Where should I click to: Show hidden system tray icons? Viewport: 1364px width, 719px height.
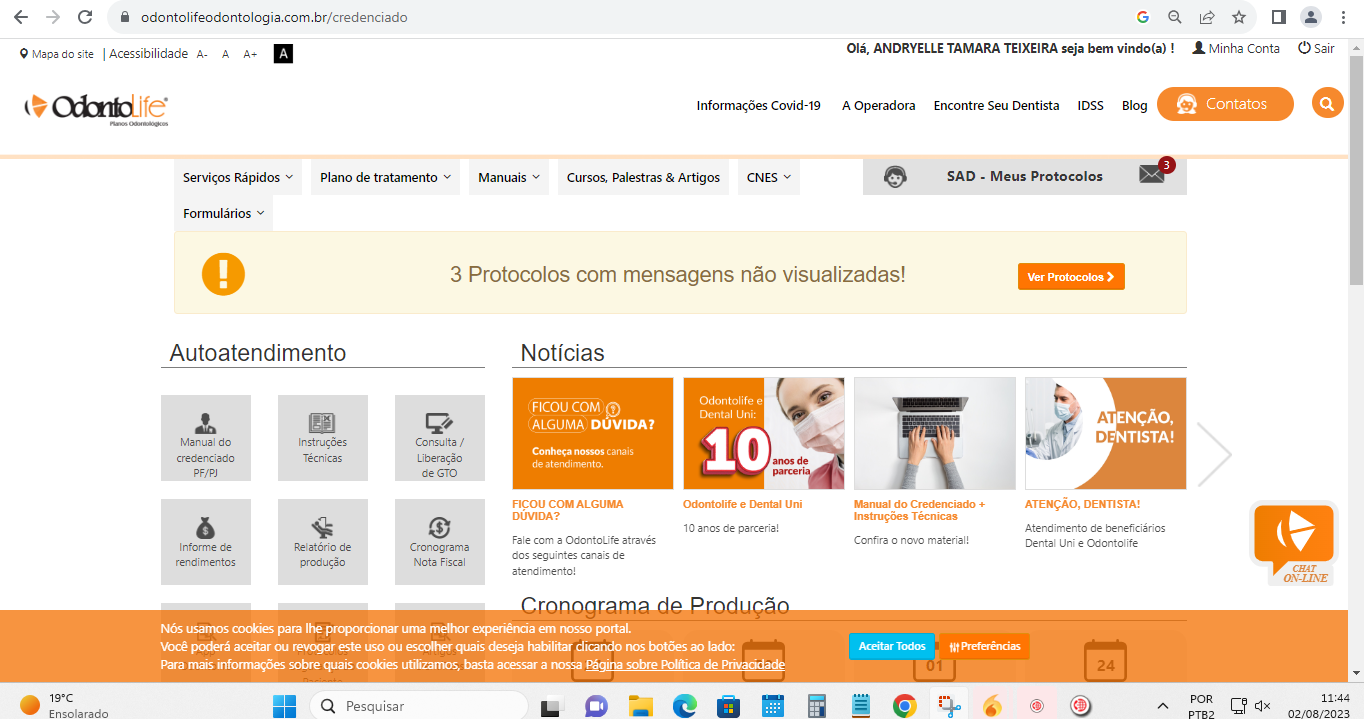tap(1163, 706)
